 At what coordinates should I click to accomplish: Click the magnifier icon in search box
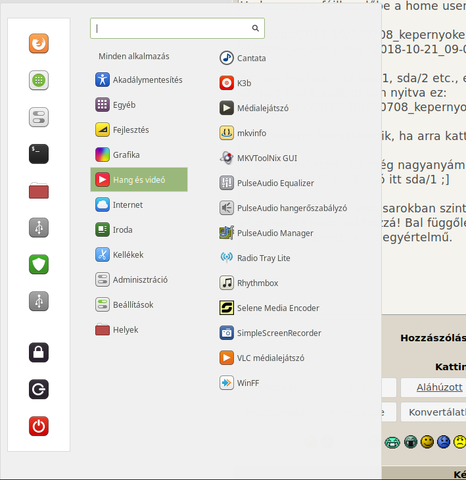[x=255, y=28]
